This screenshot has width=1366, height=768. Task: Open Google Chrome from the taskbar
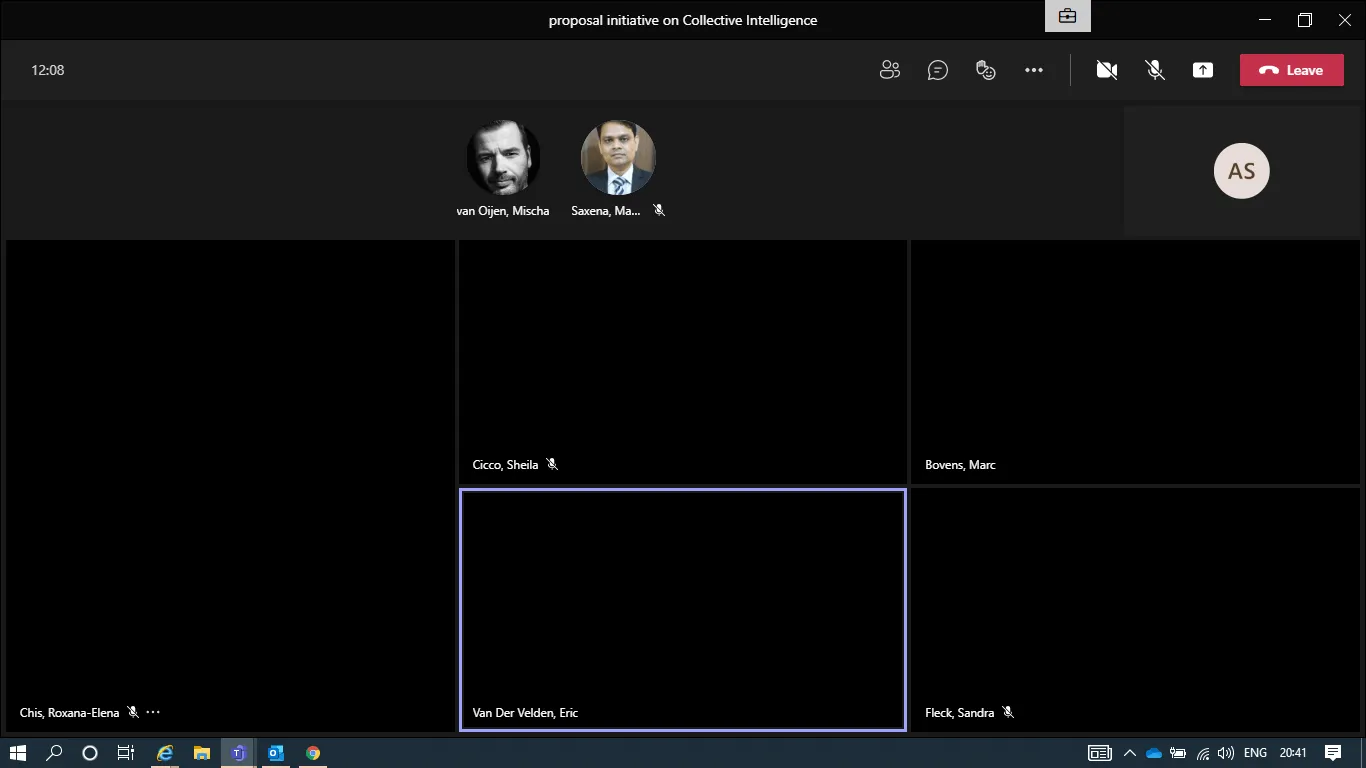(313, 752)
